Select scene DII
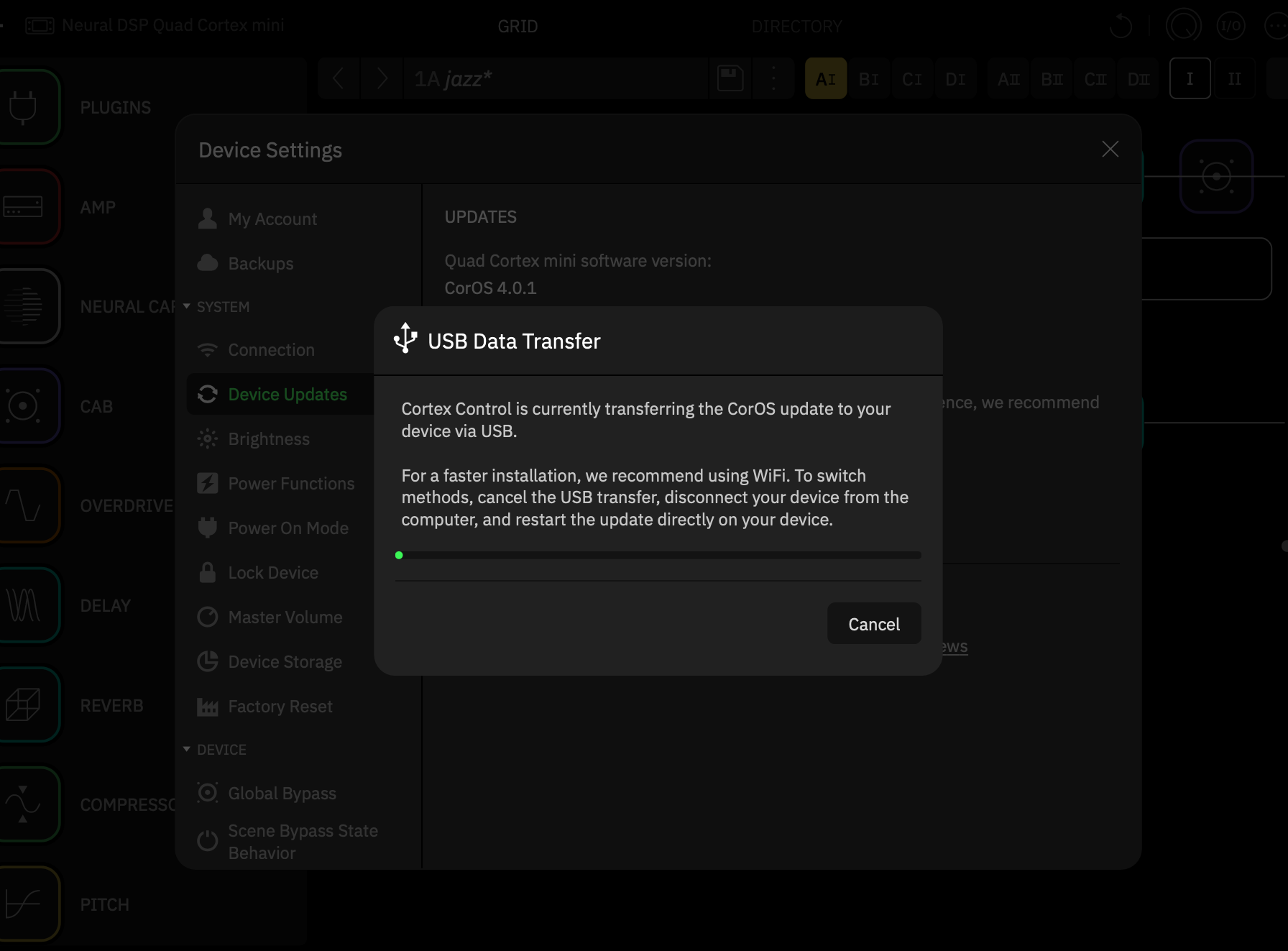The height and width of the screenshot is (951, 1288). [x=1138, y=78]
